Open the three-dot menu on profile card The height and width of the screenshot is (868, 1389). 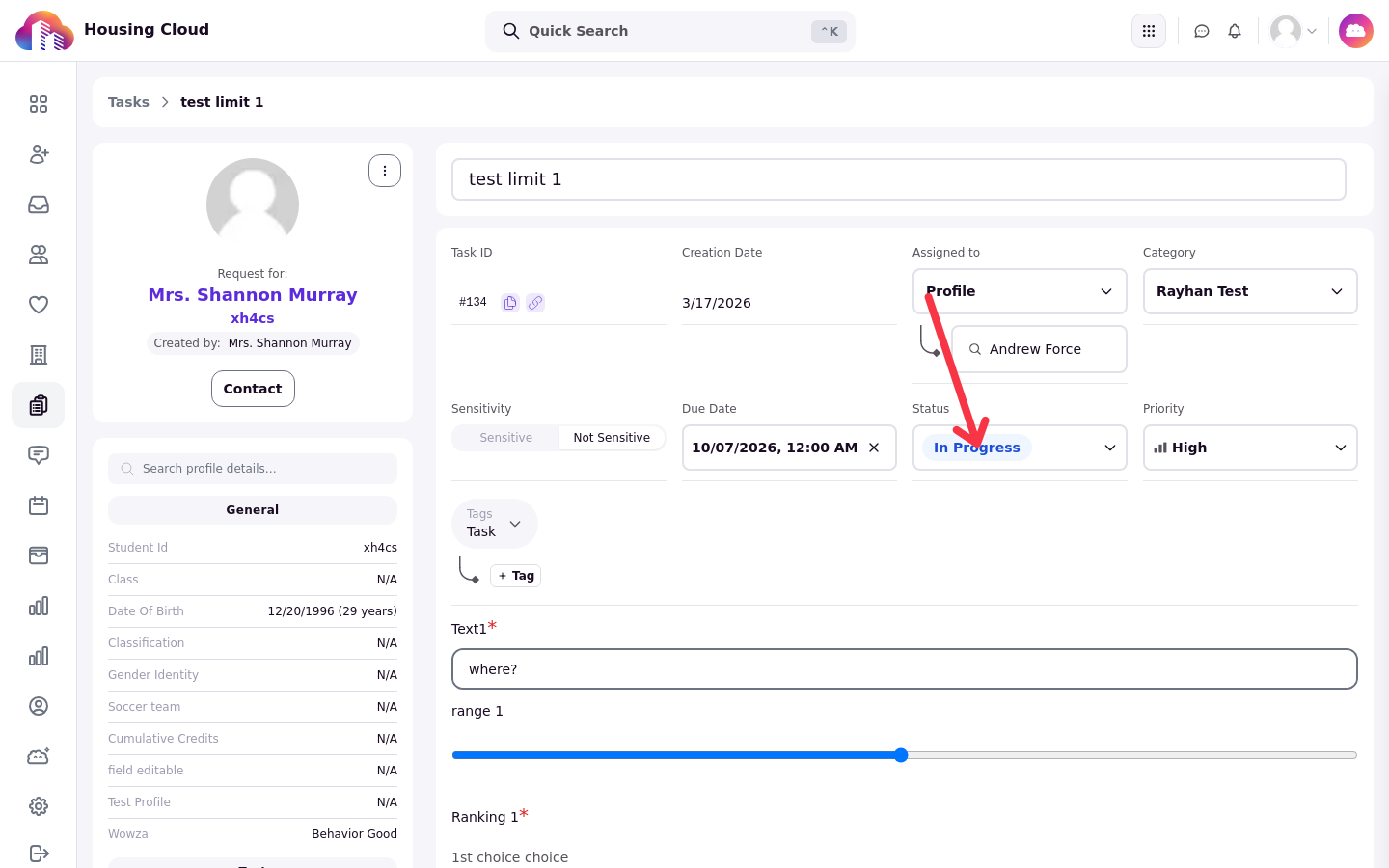point(385,171)
